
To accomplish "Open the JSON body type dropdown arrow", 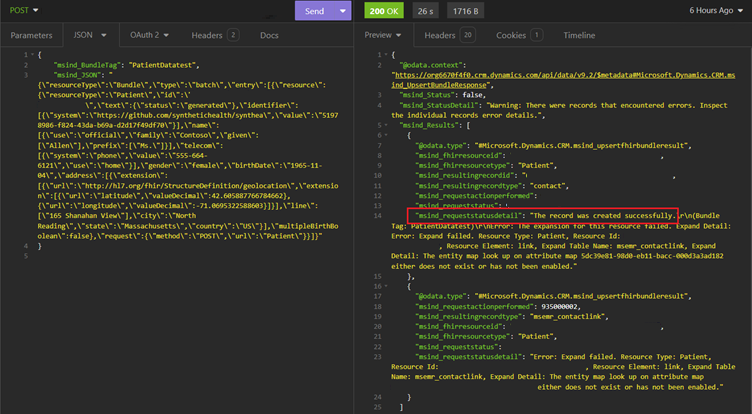I will [x=104, y=35].
